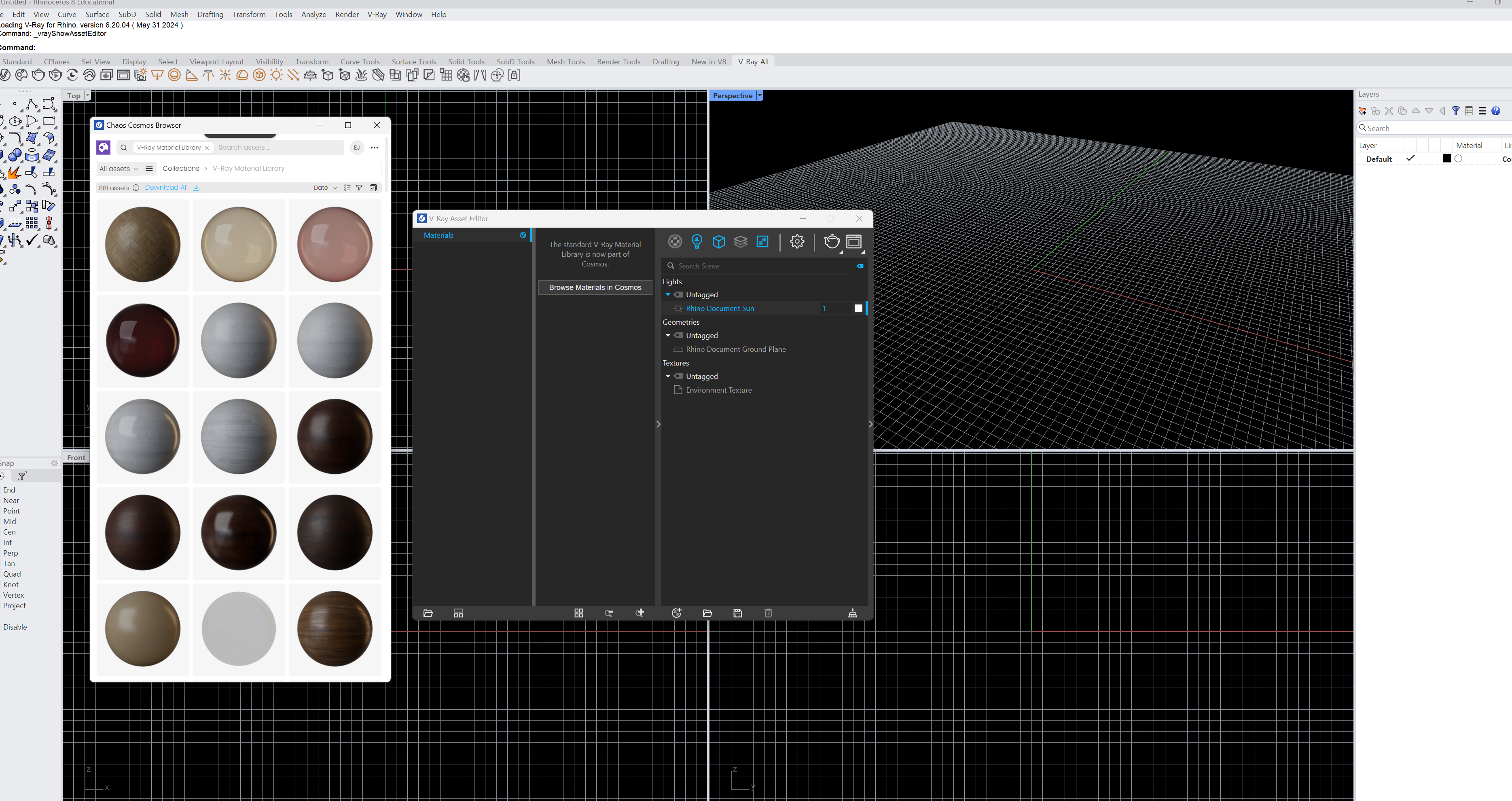Open the Render menu
This screenshot has height=801, width=1512.
[347, 14]
